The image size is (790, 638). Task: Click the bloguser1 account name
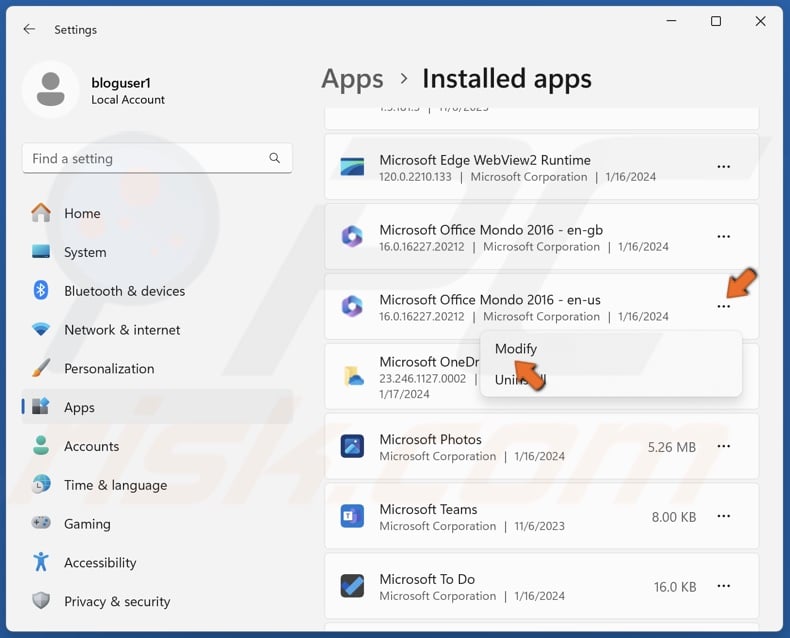121,83
